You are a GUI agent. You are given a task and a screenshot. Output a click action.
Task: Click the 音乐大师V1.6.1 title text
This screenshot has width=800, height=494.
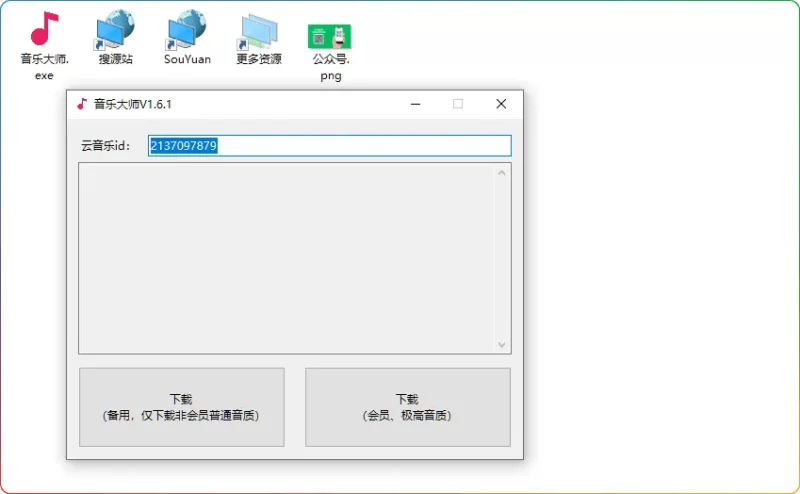[133, 104]
